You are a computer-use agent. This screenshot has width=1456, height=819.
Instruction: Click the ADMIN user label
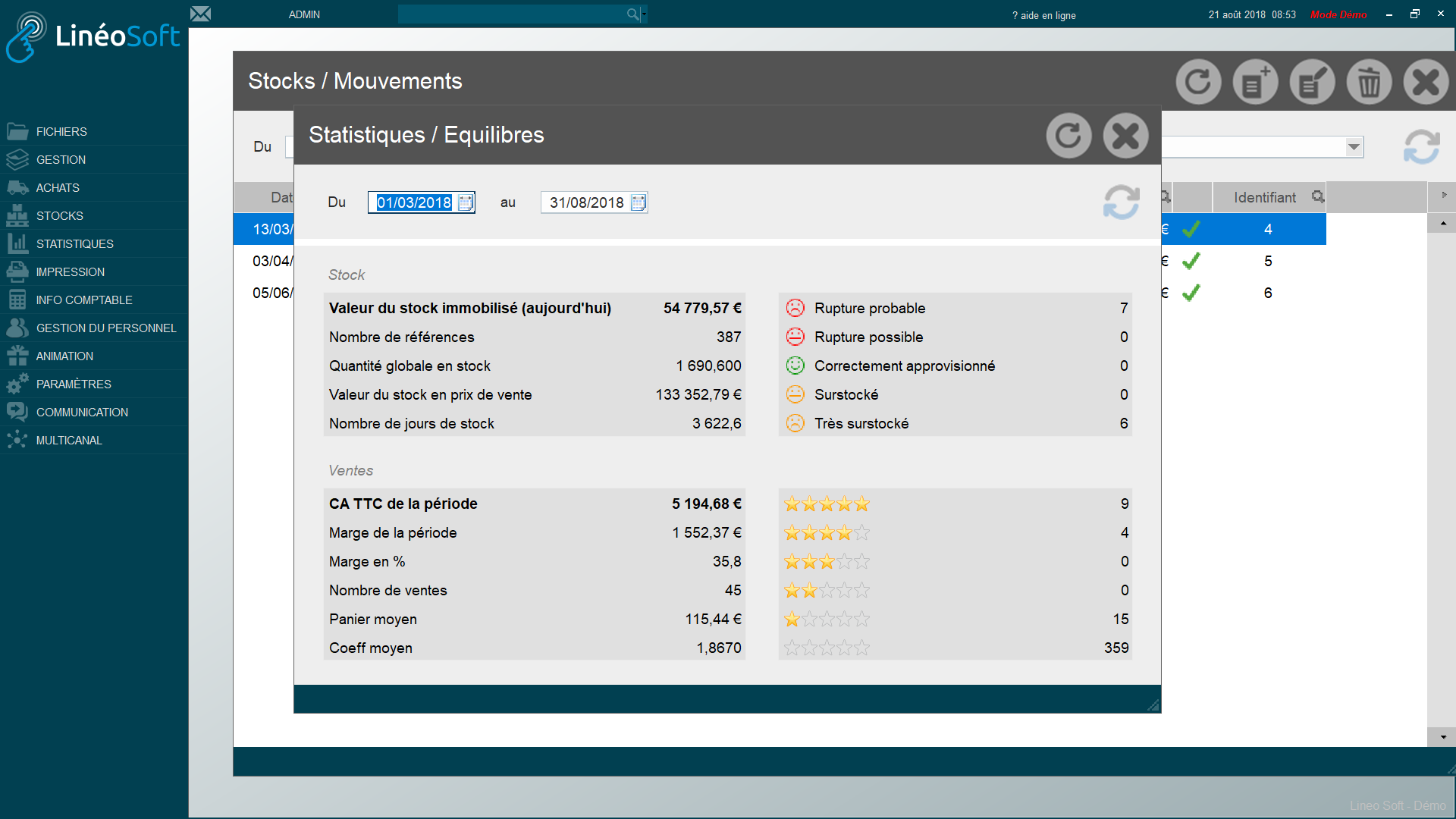point(304,14)
